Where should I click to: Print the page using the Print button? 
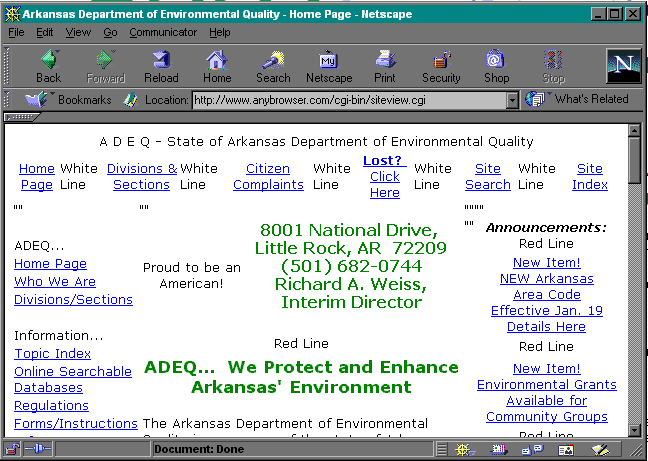coord(385,66)
